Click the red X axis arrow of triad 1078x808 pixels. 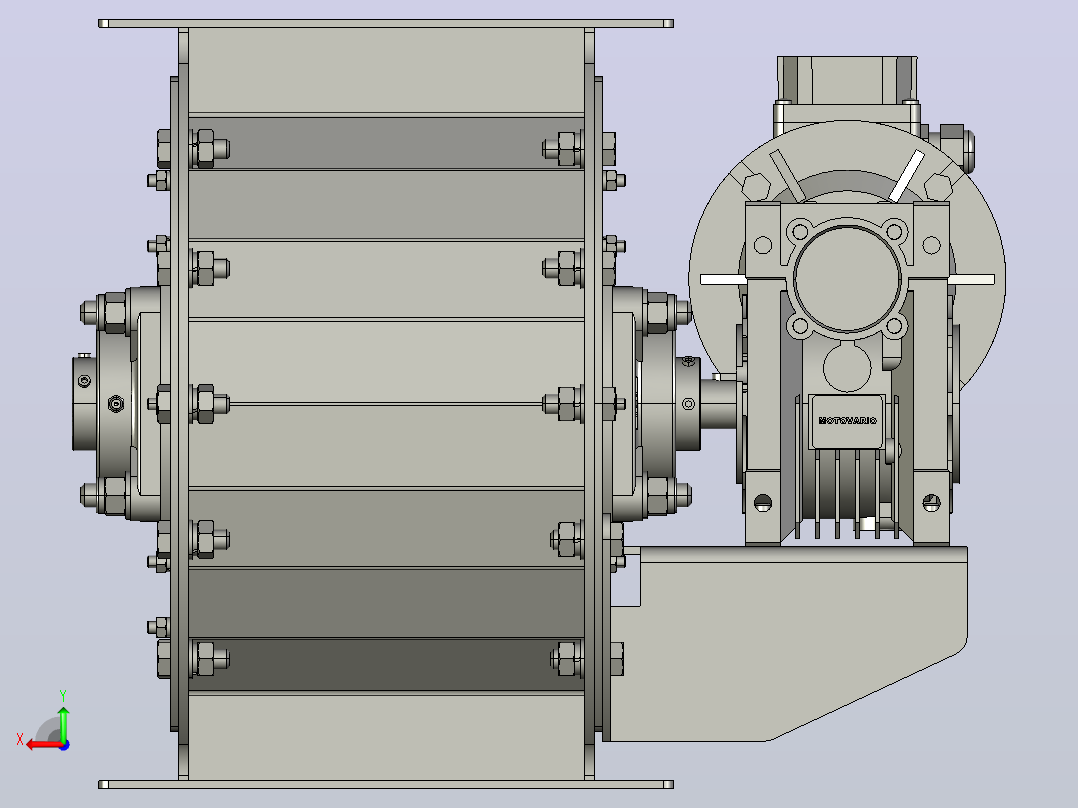coord(43,745)
